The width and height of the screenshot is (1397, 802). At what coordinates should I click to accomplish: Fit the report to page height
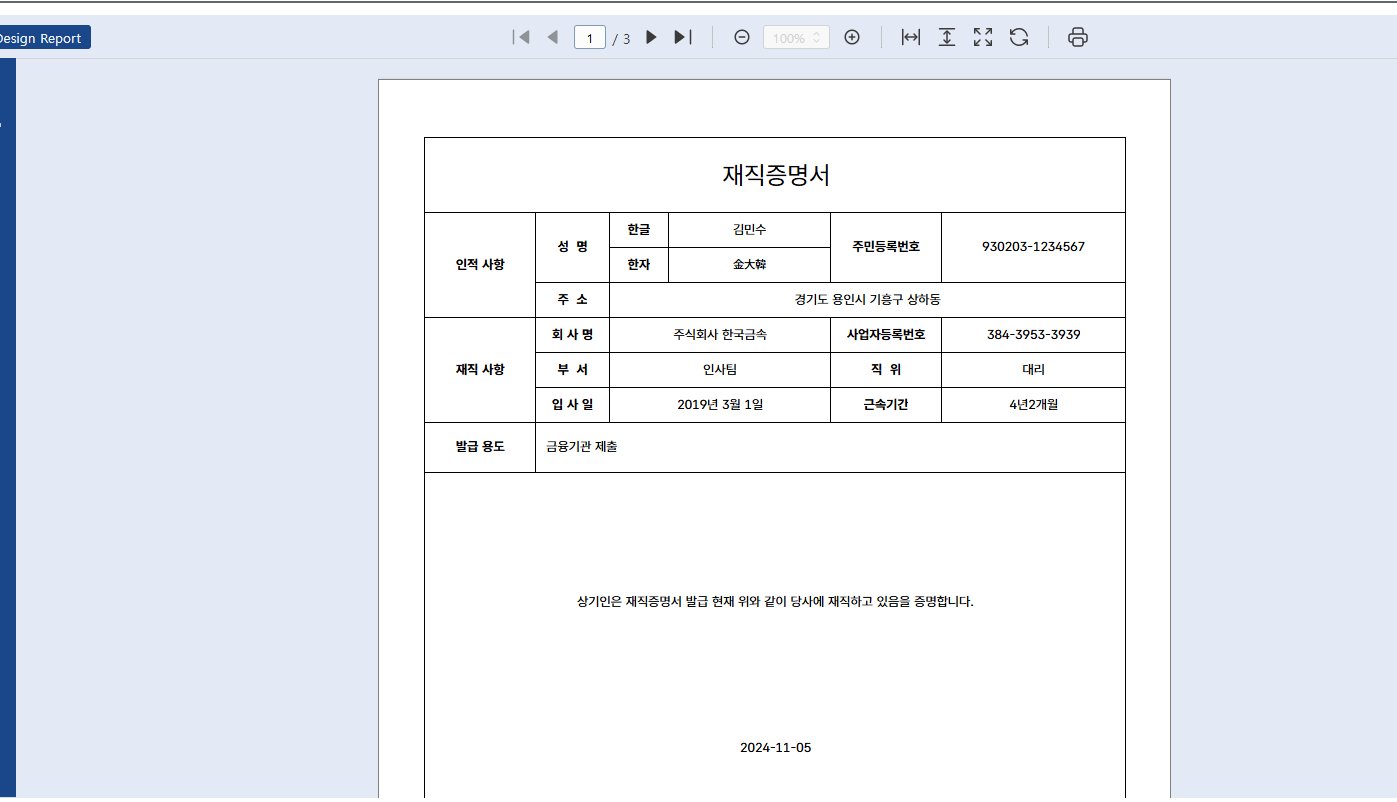pos(946,37)
